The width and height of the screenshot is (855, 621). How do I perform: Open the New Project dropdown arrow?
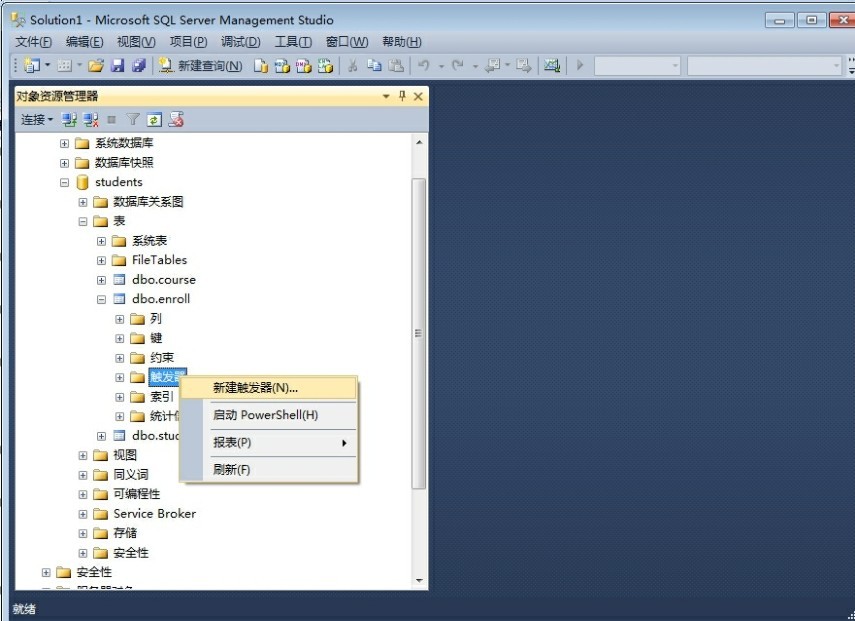click(47, 65)
